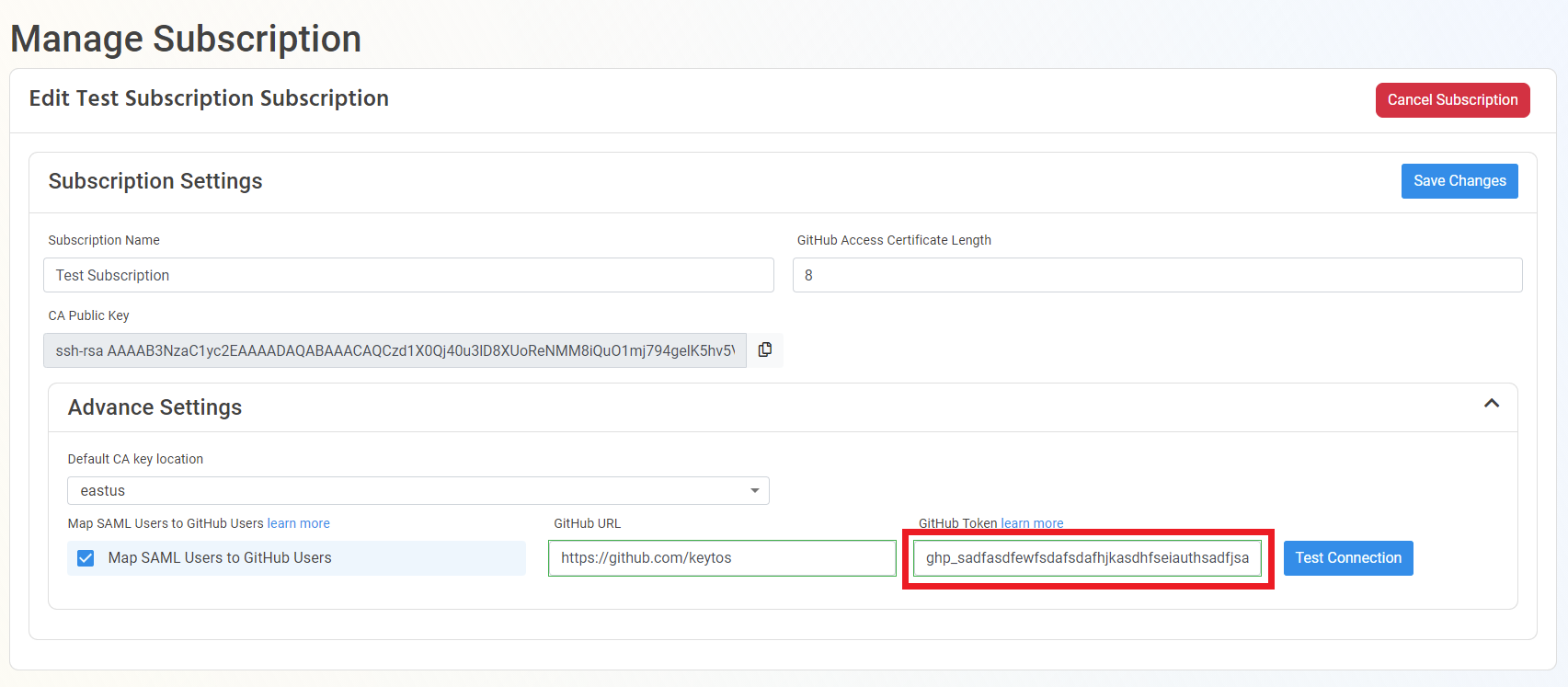The height and width of the screenshot is (687, 1568).
Task: Open the Default CA key location dropdown
Action: click(x=418, y=491)
